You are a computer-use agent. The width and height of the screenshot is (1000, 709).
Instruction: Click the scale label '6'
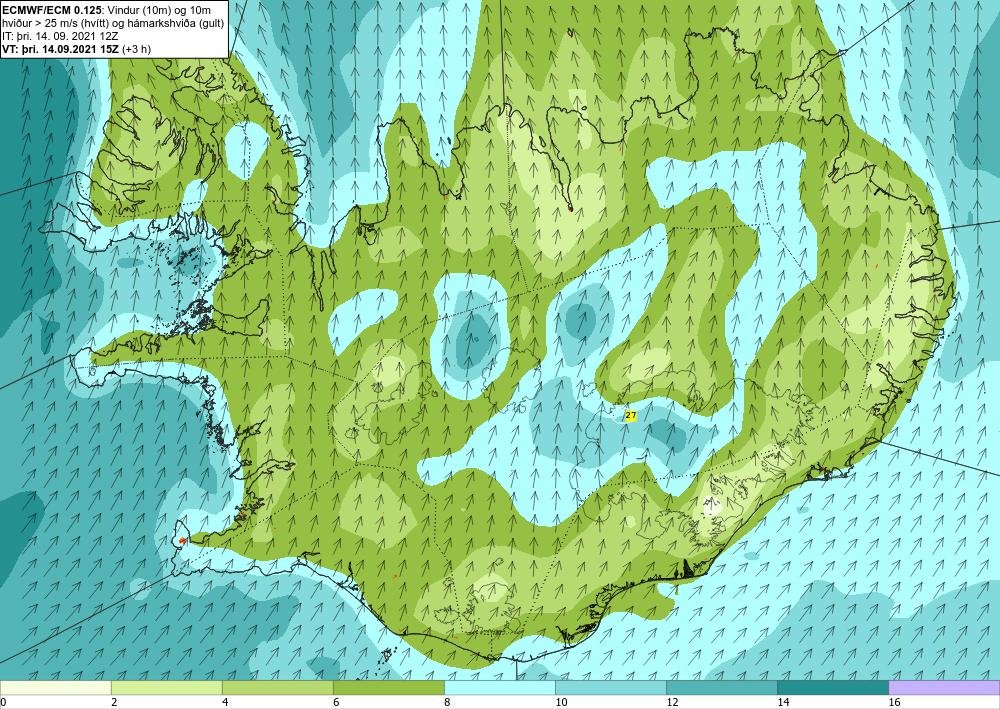(x=336, y=702)
